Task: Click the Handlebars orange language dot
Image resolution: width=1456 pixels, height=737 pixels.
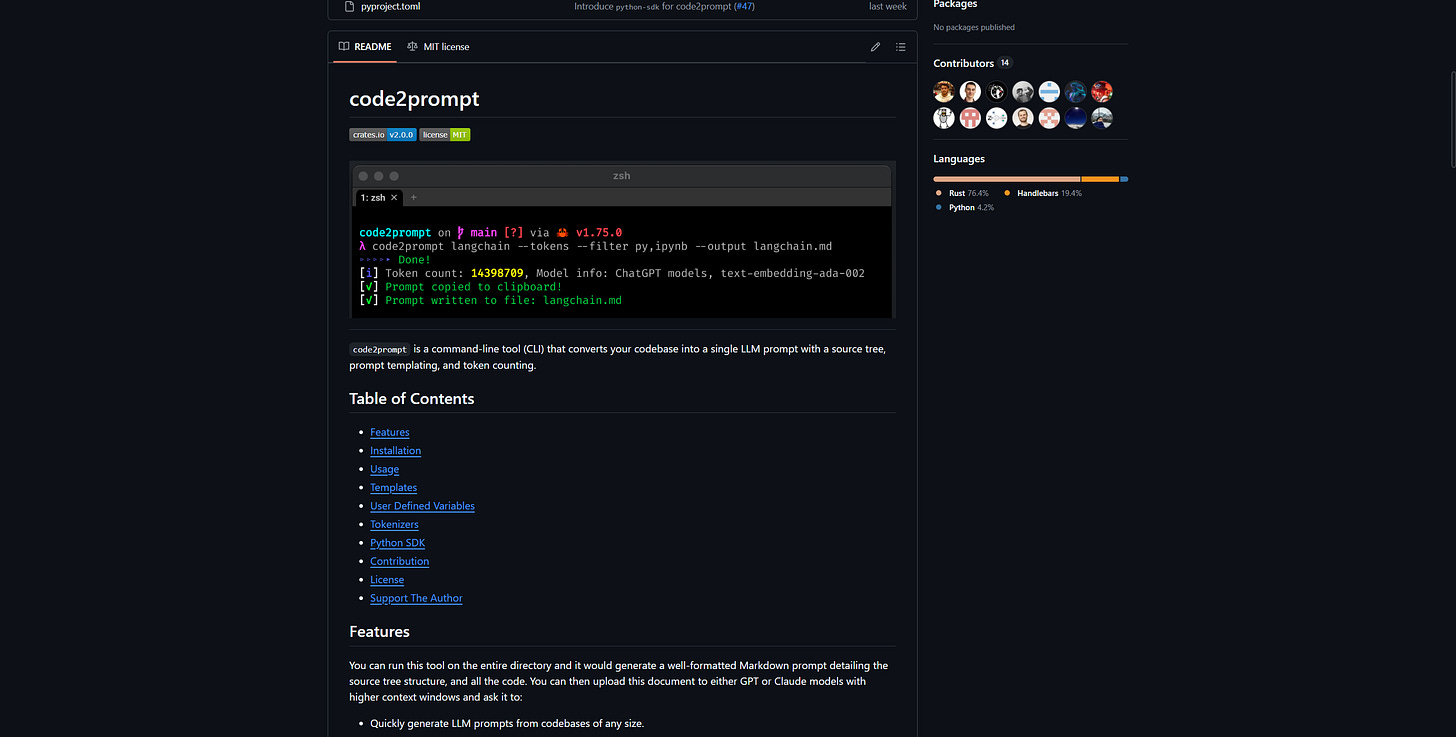Action: 1007,193
